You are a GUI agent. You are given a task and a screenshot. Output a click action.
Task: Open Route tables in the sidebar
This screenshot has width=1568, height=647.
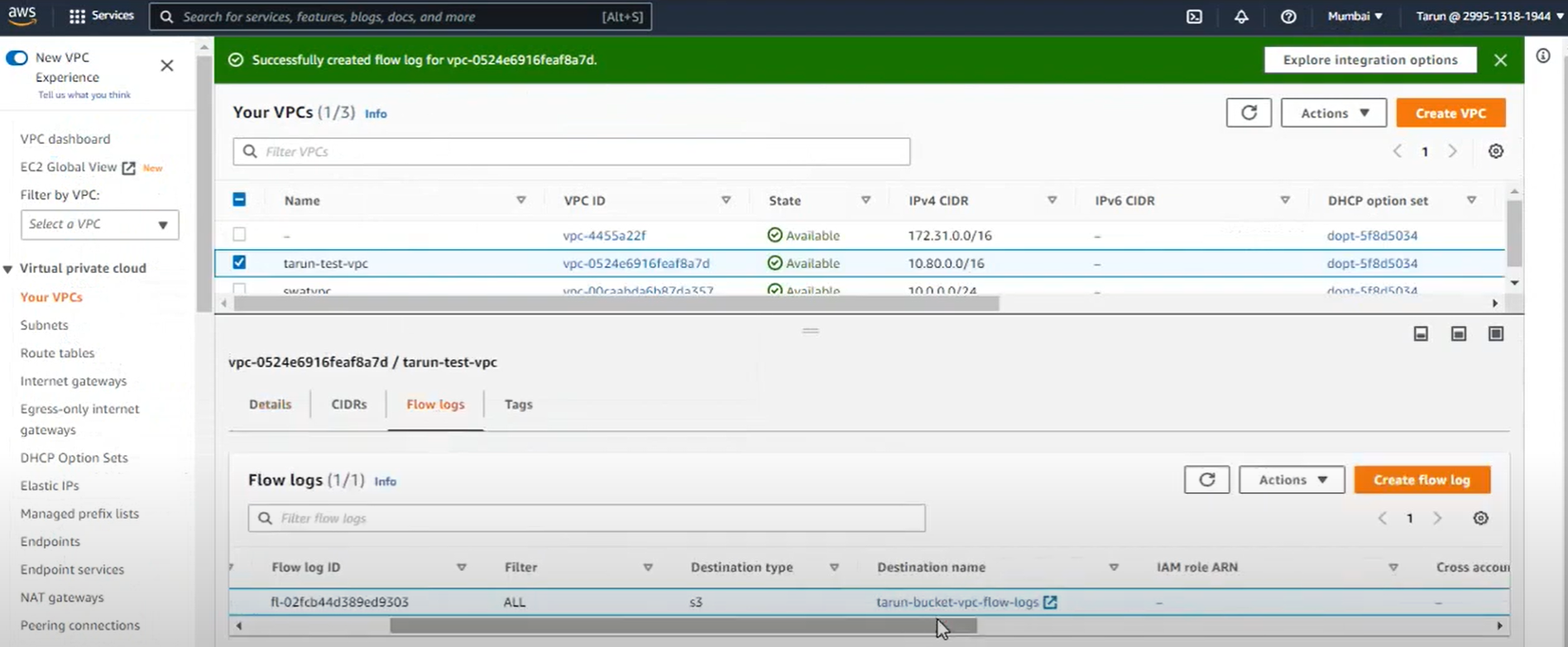tap(58, 353)
